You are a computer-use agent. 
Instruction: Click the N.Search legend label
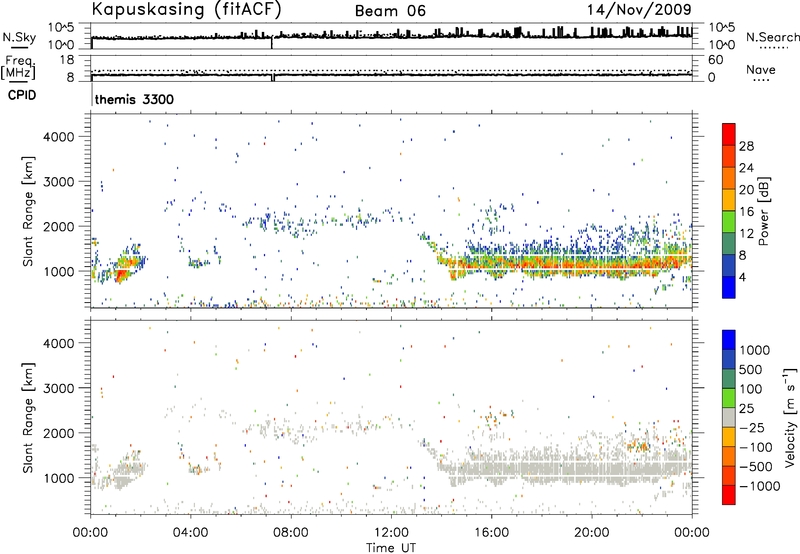click(772, 37)
